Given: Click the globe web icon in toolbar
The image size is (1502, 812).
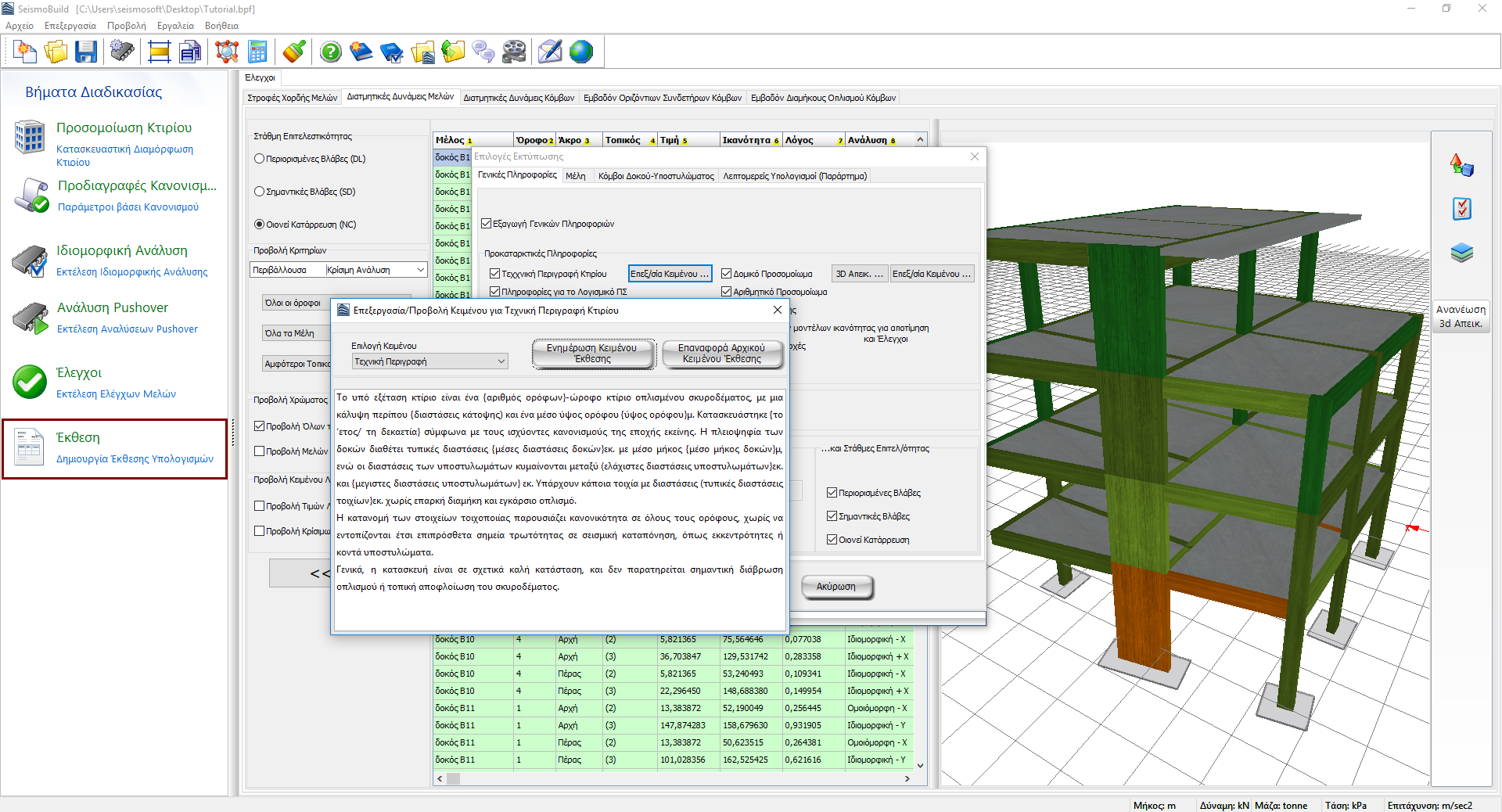Looking at the screenshot, I should 581,52.
